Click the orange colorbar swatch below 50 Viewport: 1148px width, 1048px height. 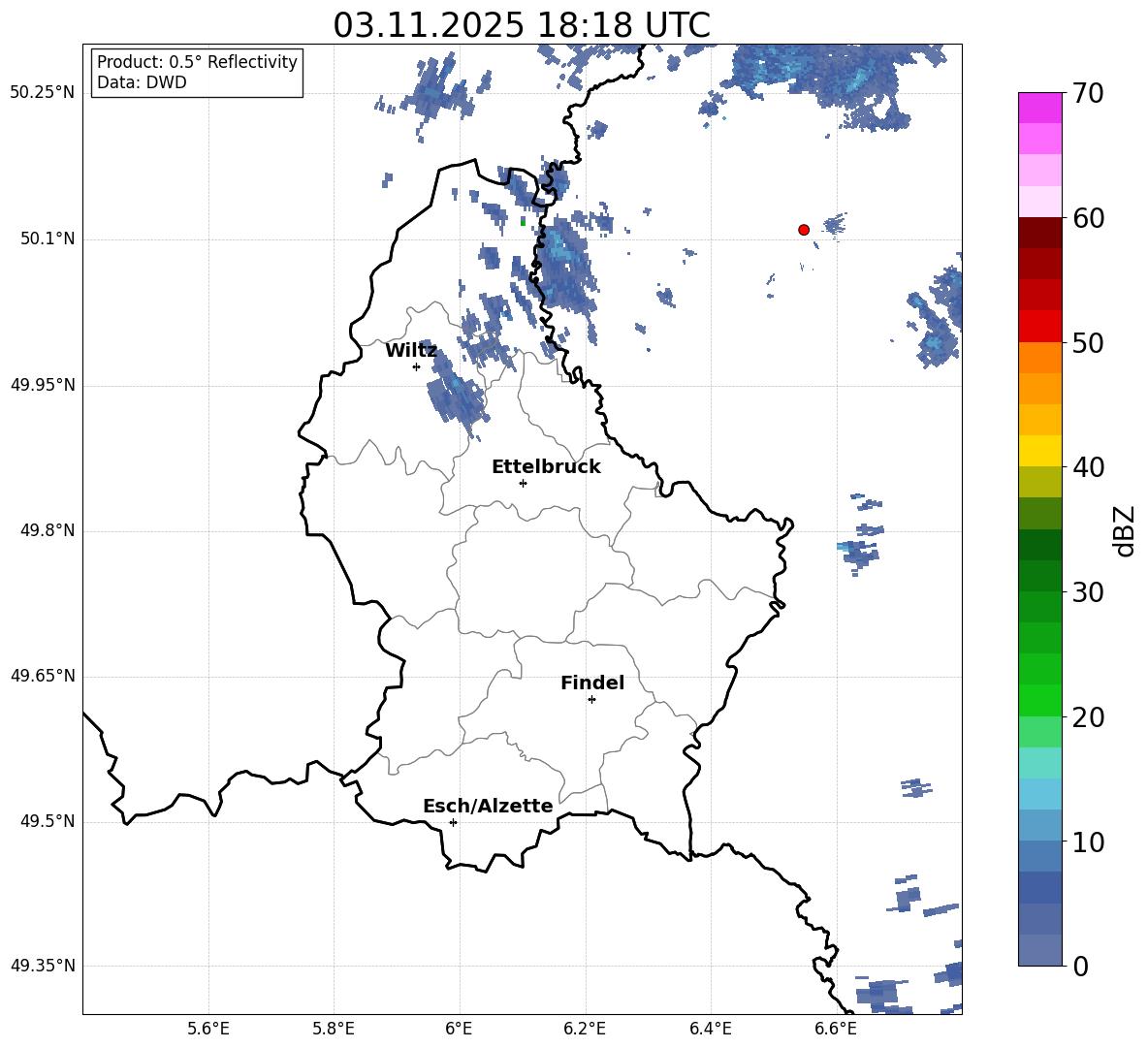click(1040, 358)
